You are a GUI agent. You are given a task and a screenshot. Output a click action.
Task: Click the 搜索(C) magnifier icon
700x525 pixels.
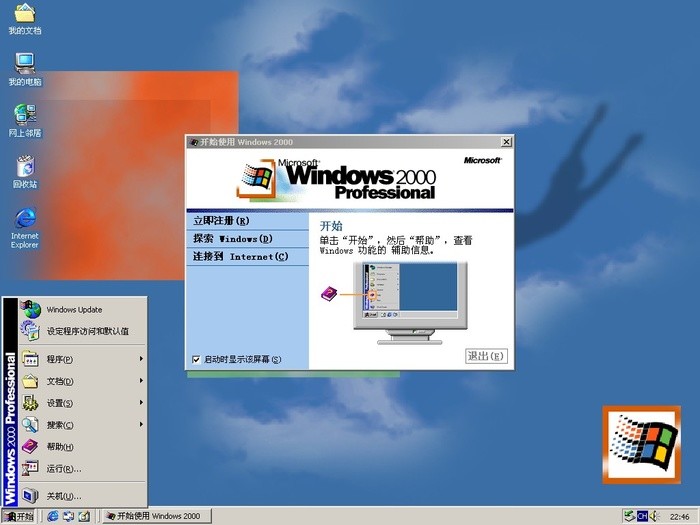(x=30, y=425)
